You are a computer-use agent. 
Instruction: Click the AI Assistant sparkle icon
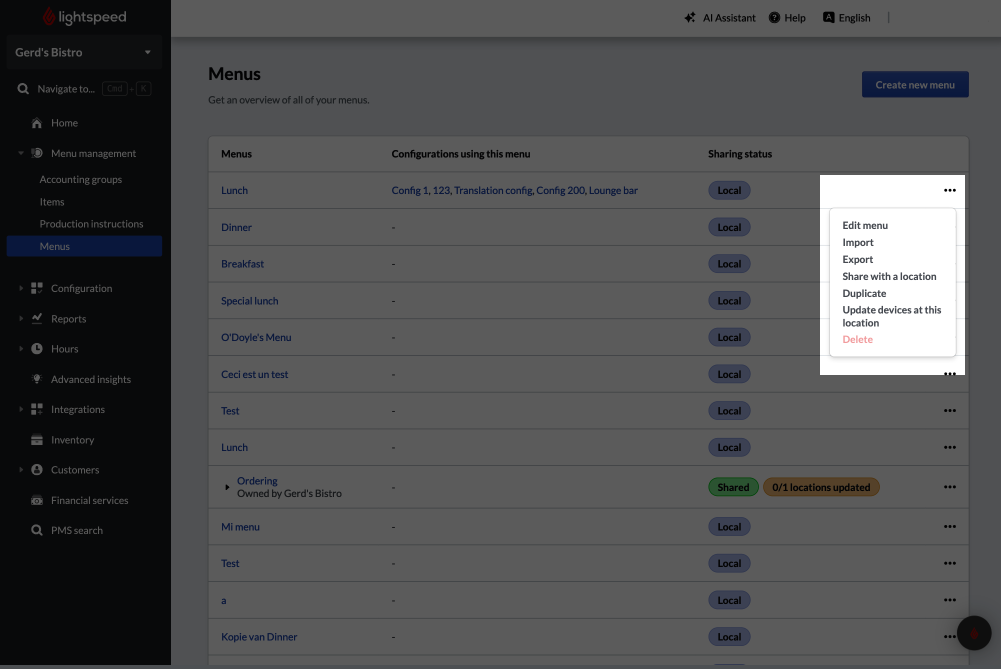tap(690, 18)
